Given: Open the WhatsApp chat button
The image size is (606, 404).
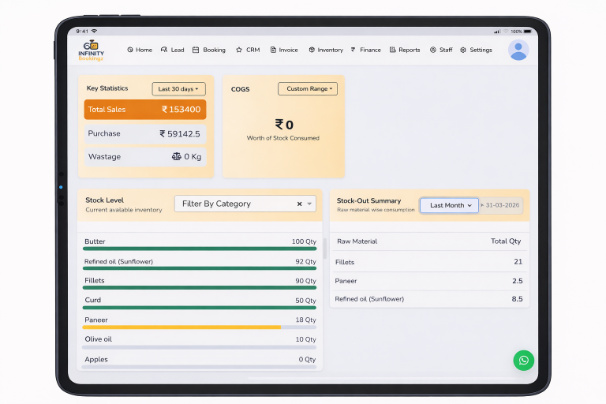Looking at the screenshot, I should (523, 360).
